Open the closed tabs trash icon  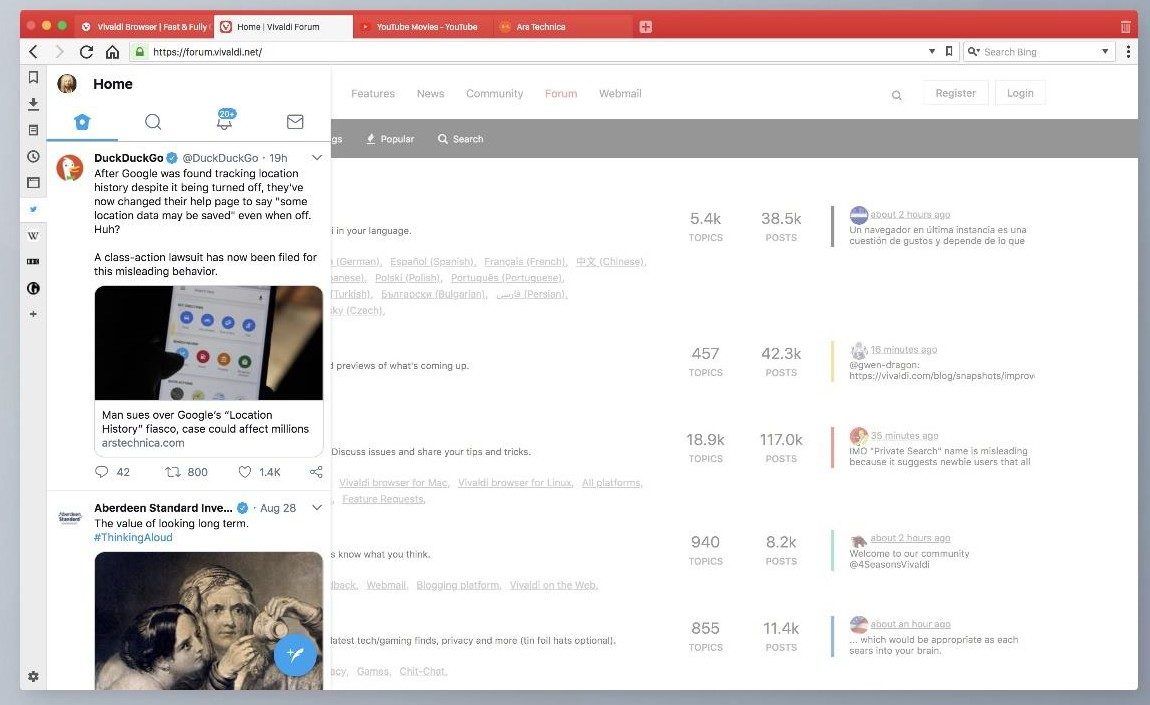[x=1126, y=27]
